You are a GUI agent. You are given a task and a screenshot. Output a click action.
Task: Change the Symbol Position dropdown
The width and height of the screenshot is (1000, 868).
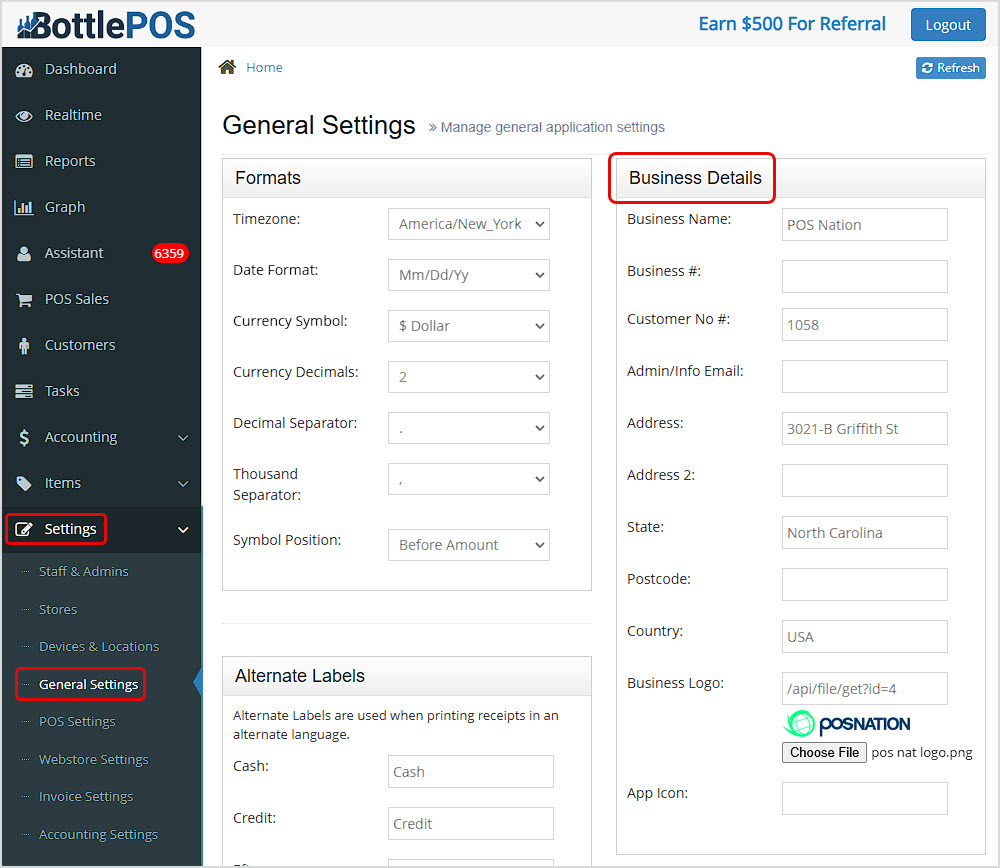click(468, 544)
